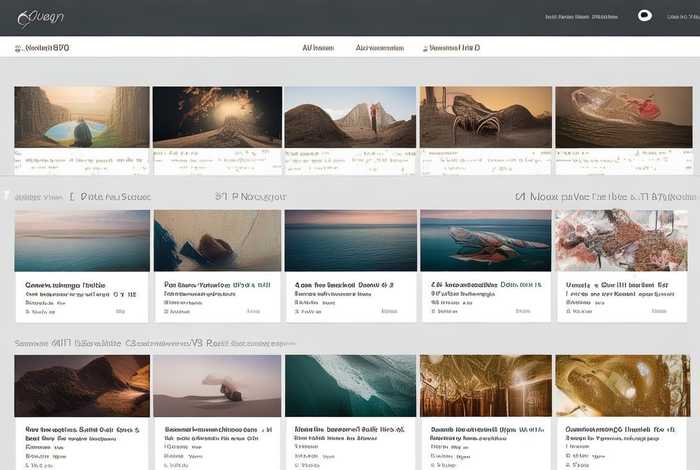Open the middle navigation tab in sub-header
This screenshot has width=700, height=470.
coord(380,48)
